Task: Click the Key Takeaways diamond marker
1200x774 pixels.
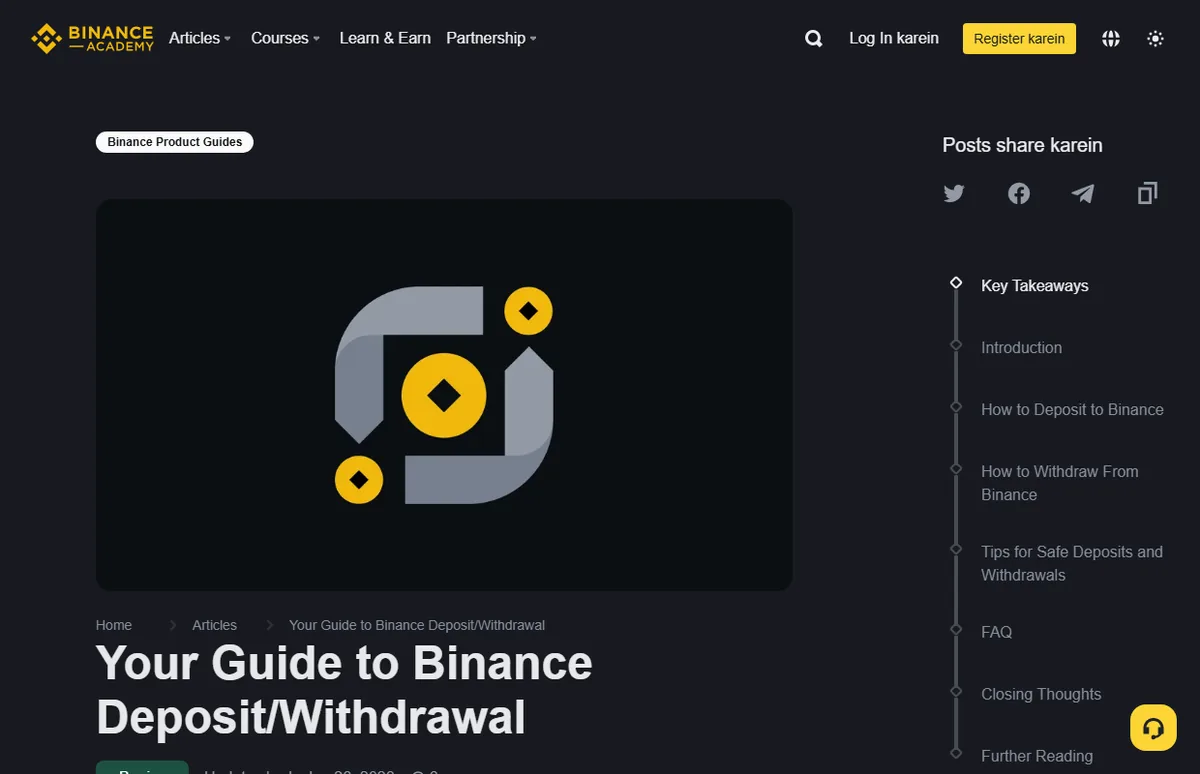Action: tap(956, 283)
